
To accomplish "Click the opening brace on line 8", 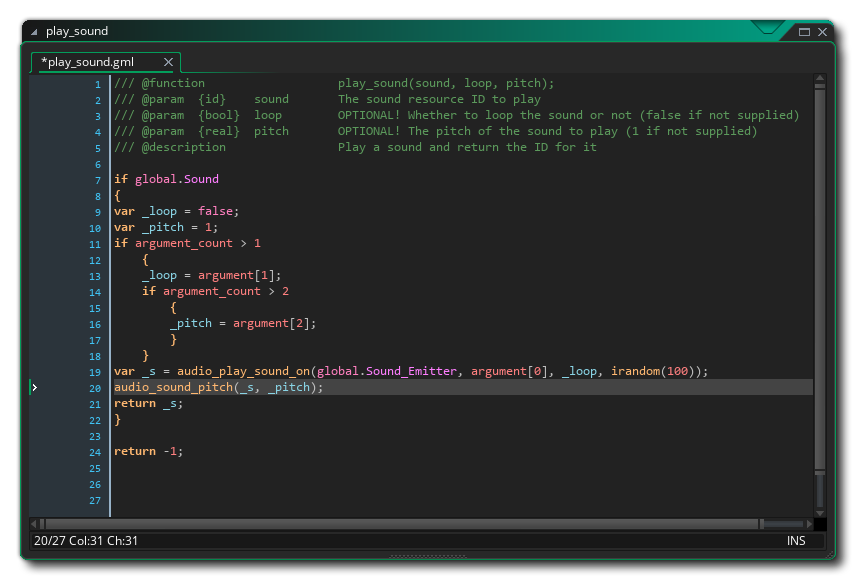I will pyautogui.click(x=117, y=196).
